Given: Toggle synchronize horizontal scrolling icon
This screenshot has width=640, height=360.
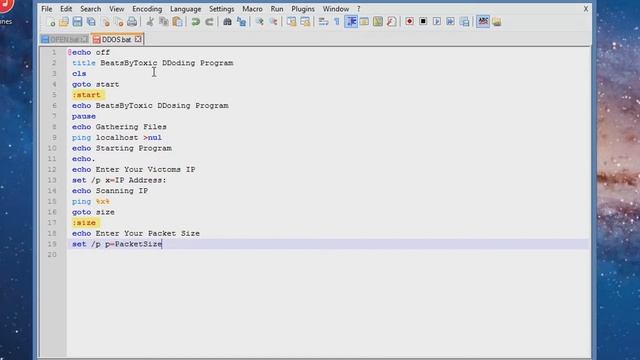Looking at the screenshot, I should click(305, 22).
